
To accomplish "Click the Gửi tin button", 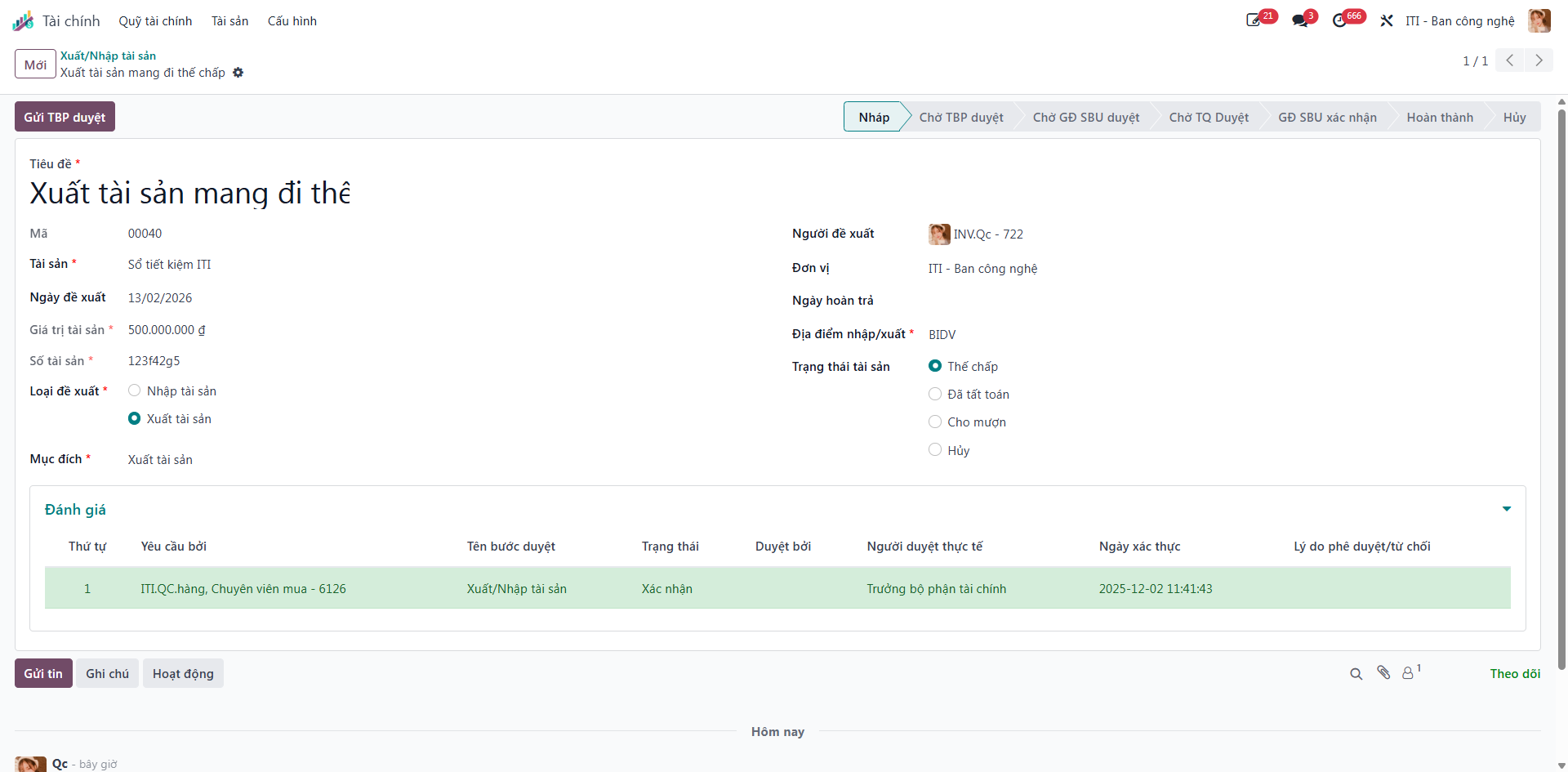I will tap(43, 673).
